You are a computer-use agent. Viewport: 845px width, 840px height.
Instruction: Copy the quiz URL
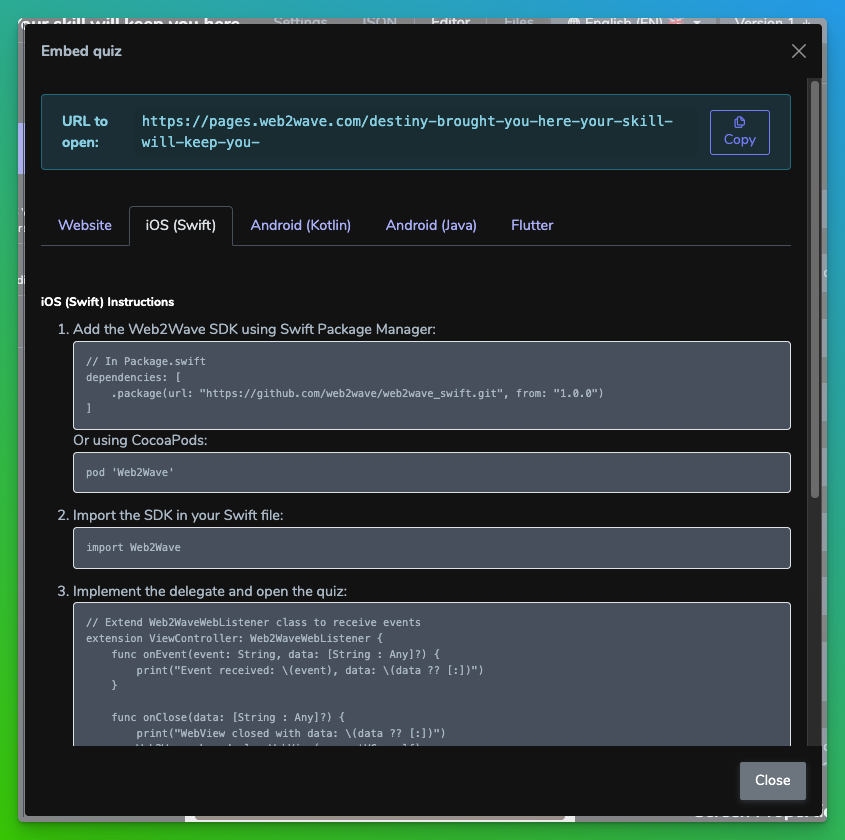[739, 132]
